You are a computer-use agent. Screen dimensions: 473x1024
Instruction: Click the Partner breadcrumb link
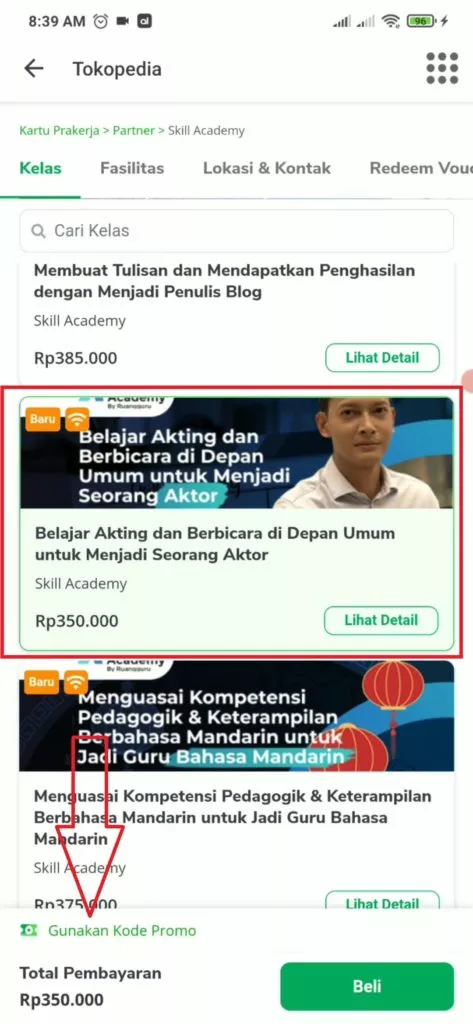[134, 131]
